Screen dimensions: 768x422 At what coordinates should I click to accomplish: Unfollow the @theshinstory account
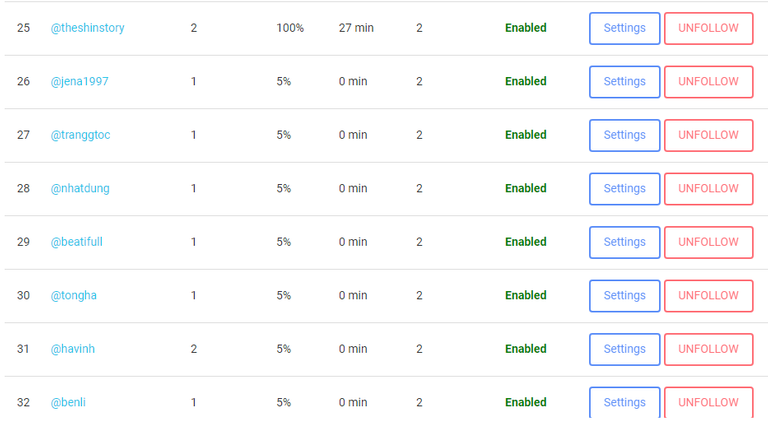[708, 28]
